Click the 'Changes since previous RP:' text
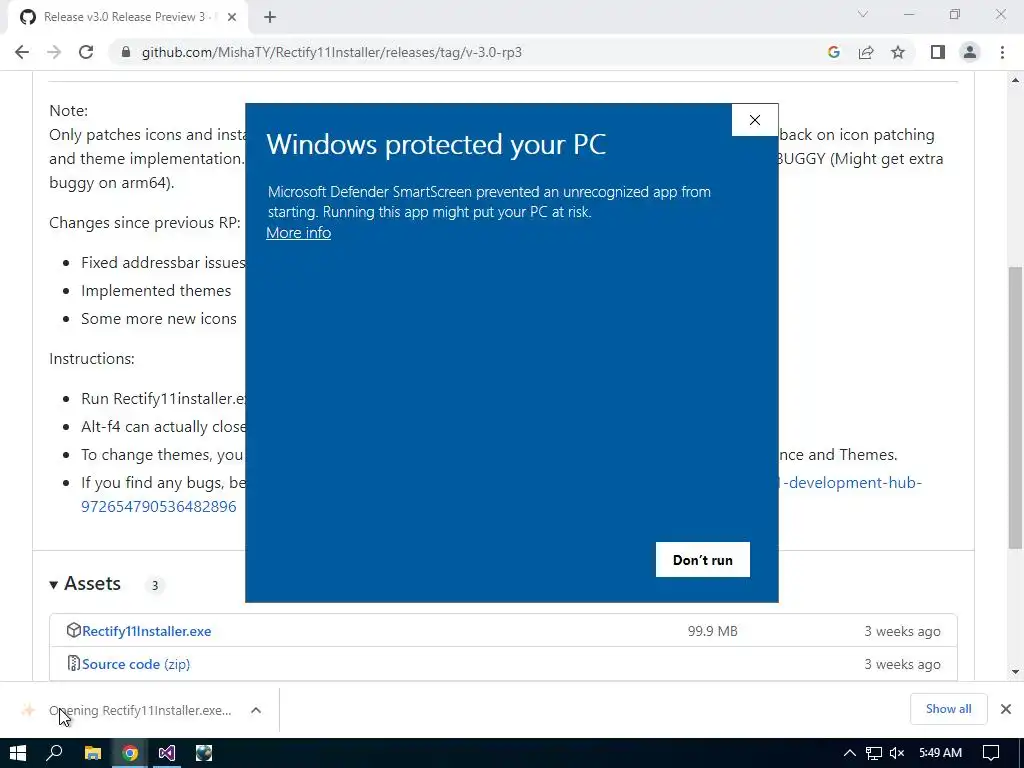Viewport: 1024px width, 768px height. click(145, 223)
